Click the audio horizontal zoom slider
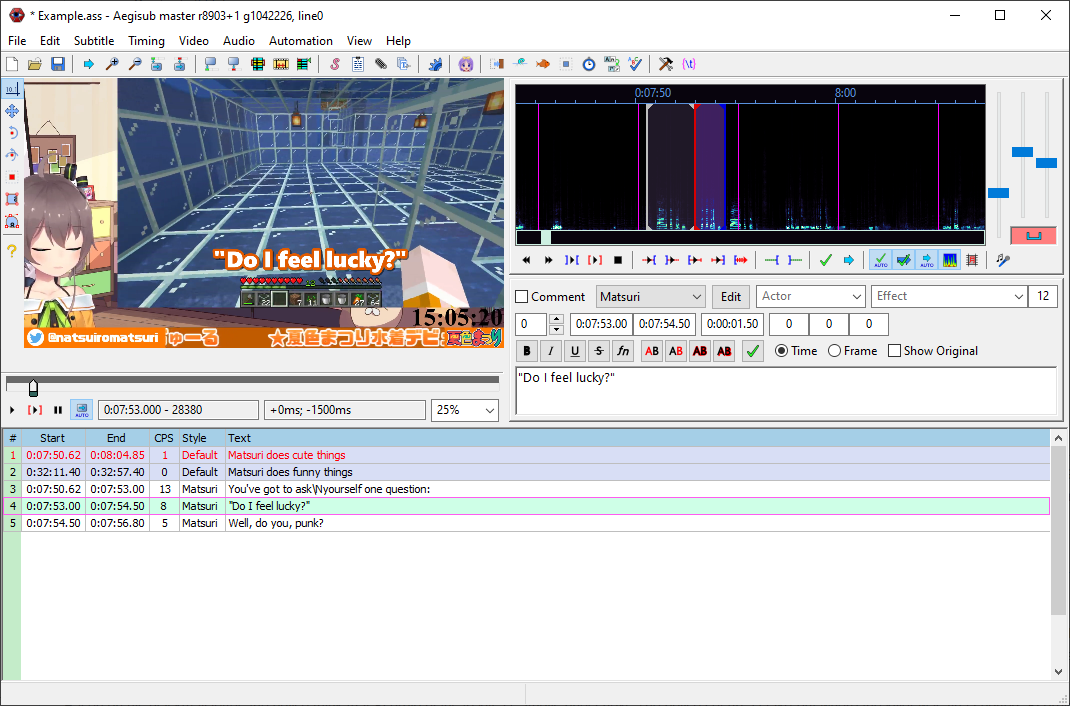 point(998,193)
